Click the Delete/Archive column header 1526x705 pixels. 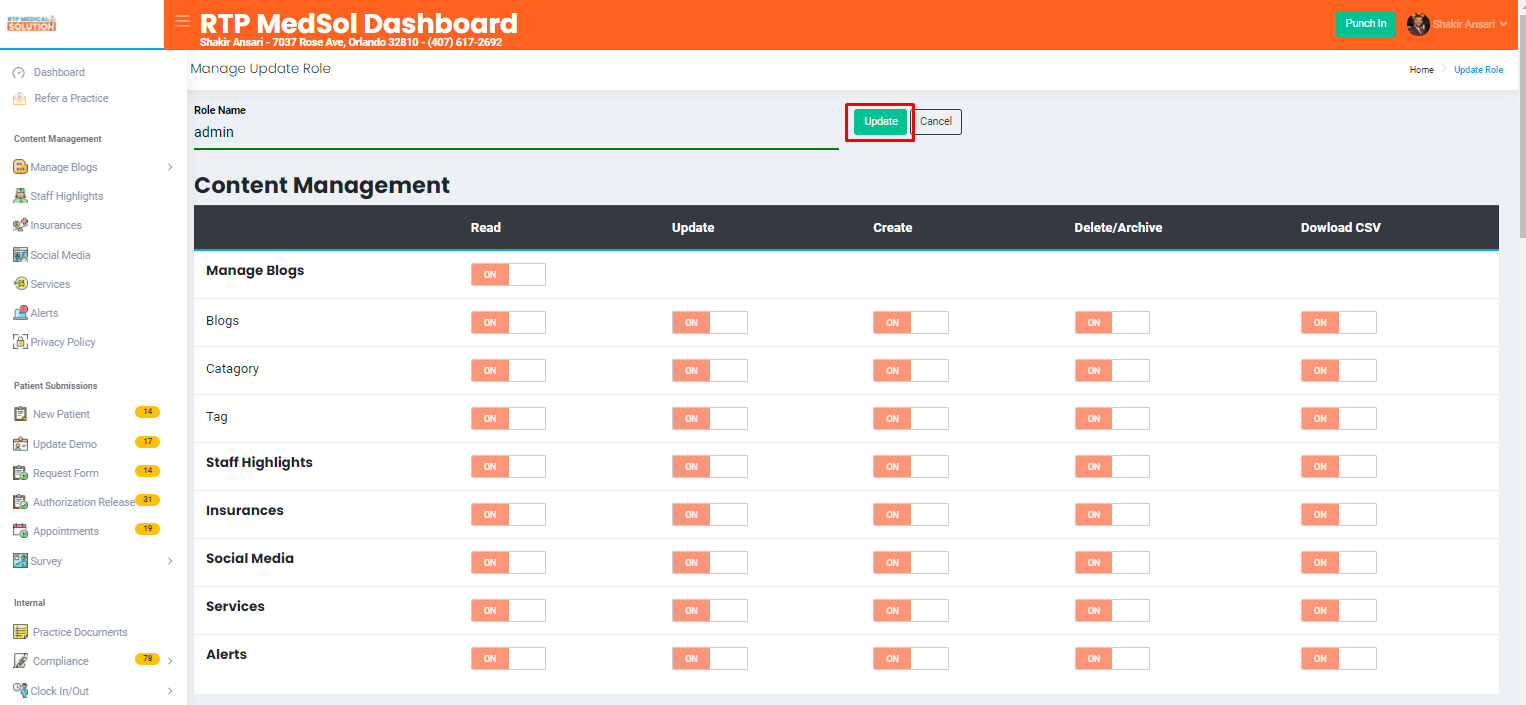1118,228
